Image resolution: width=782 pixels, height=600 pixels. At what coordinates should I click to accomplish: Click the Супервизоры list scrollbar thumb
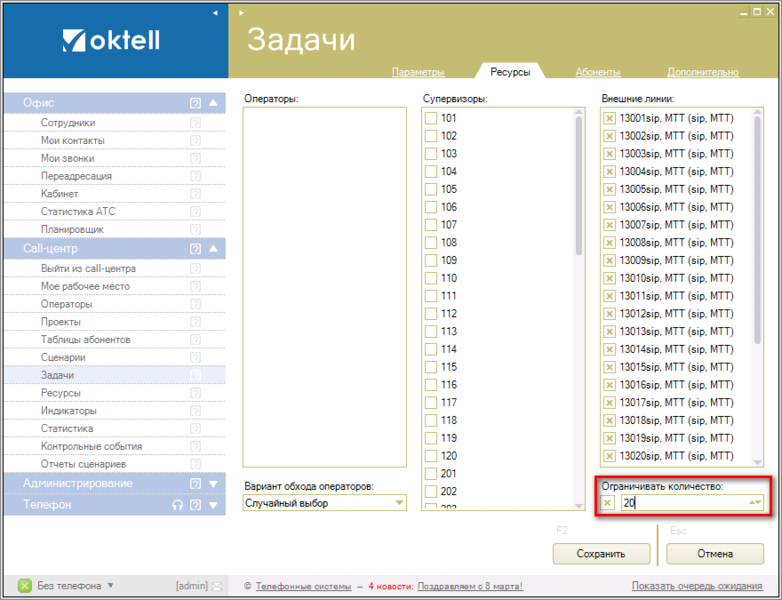tap(579, 186)
